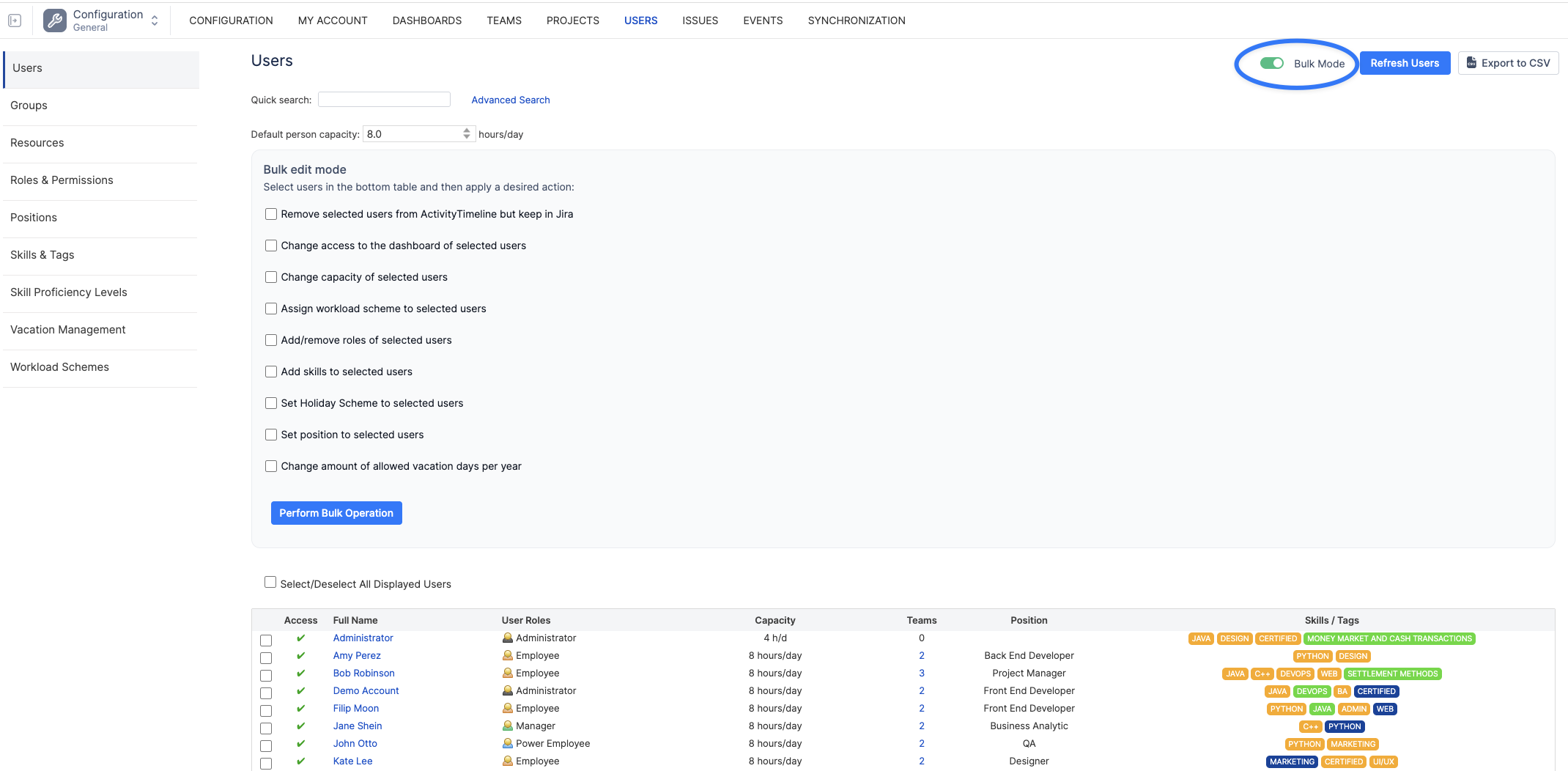Open Advanced Search options
Viewport: 1568px width, 771px height.
pyautogui.click(x=510, y=100)
